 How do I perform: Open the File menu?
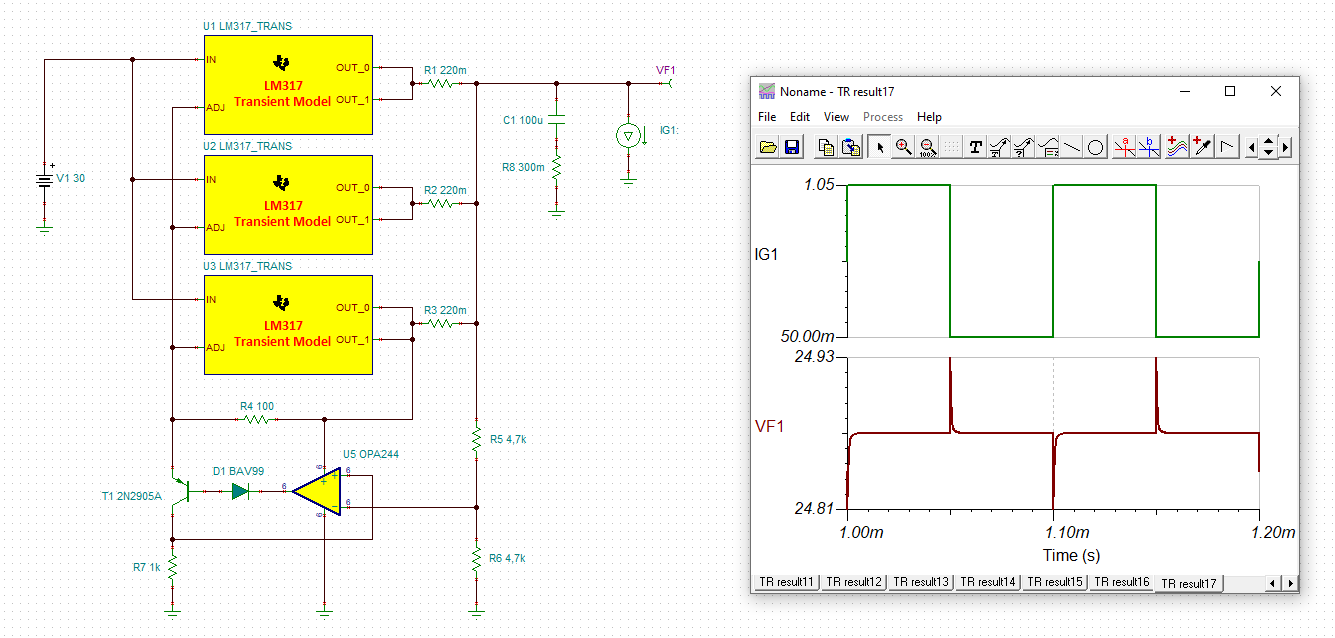pos(767,117)
